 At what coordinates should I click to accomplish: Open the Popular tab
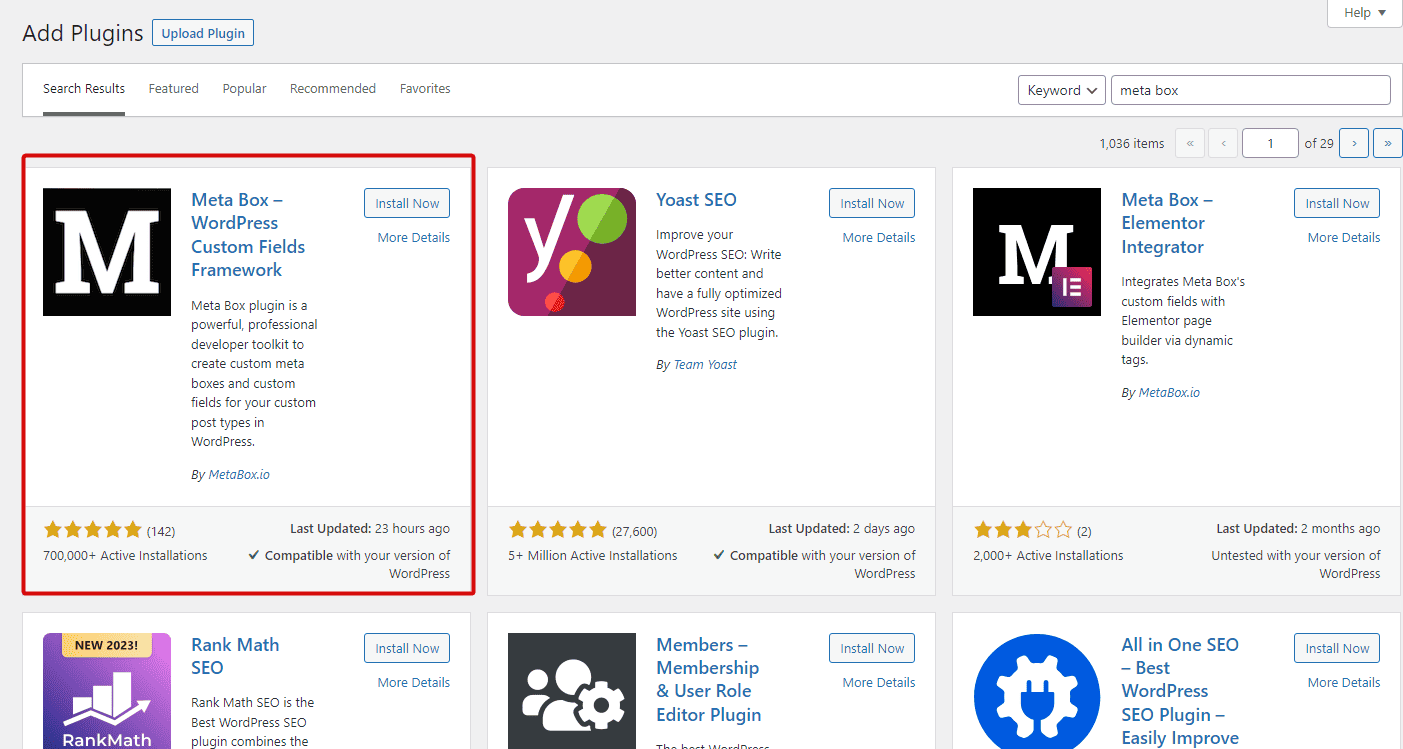[245, 89]
